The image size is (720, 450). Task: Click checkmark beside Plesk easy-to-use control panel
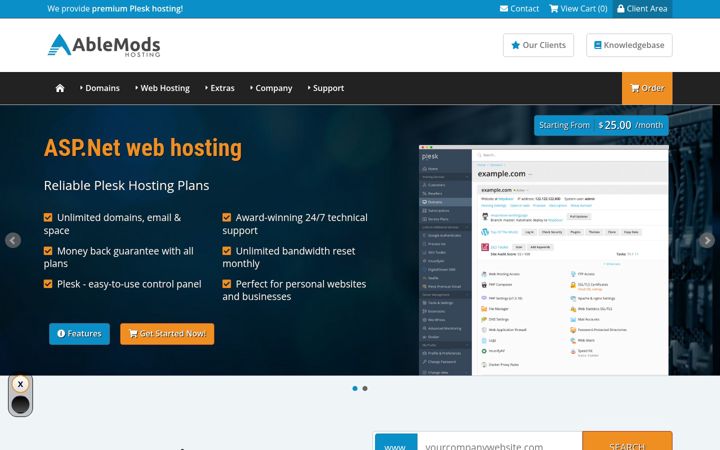[48, 284]
